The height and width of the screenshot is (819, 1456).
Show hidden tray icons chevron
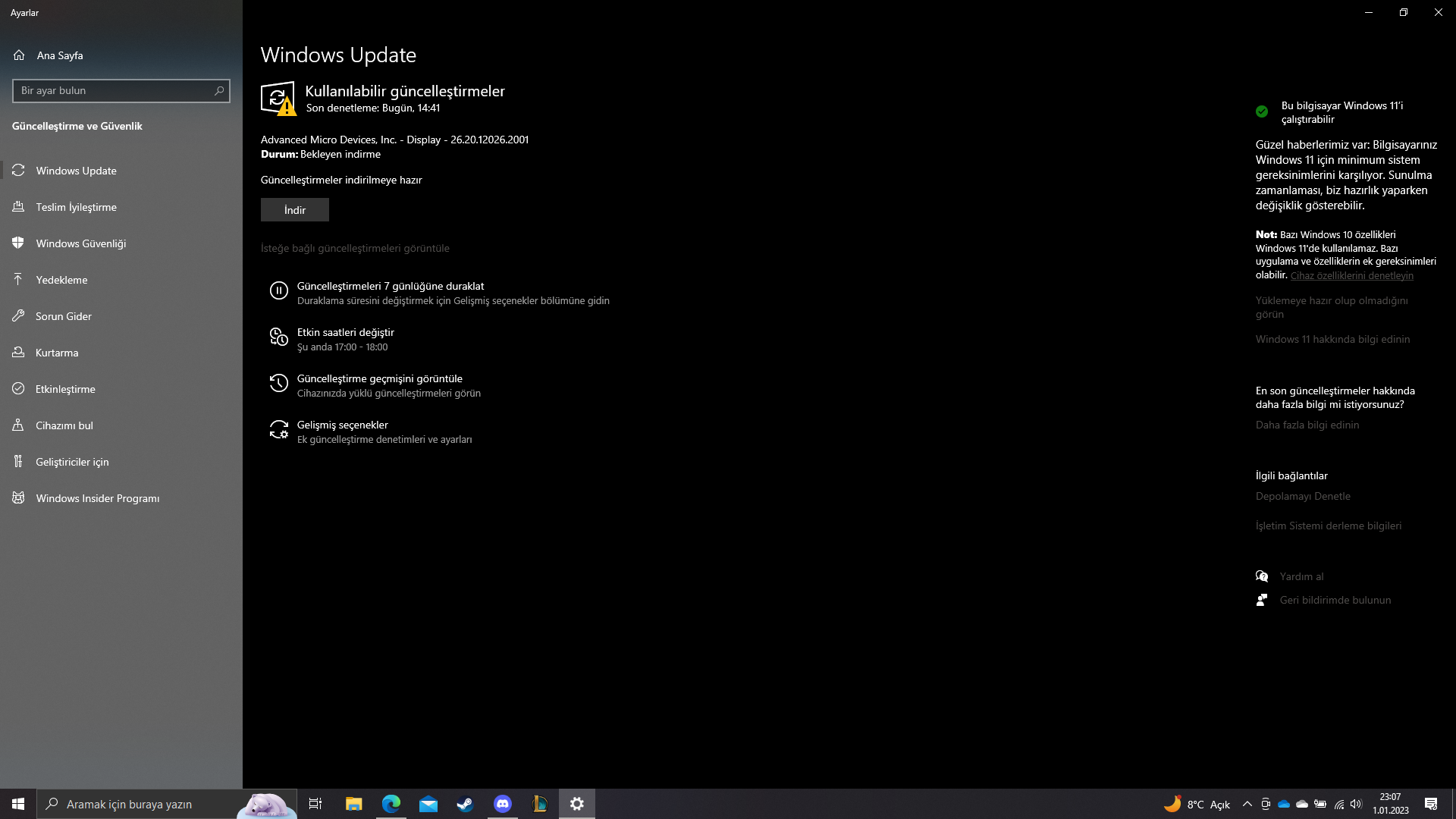point(1247,805)
